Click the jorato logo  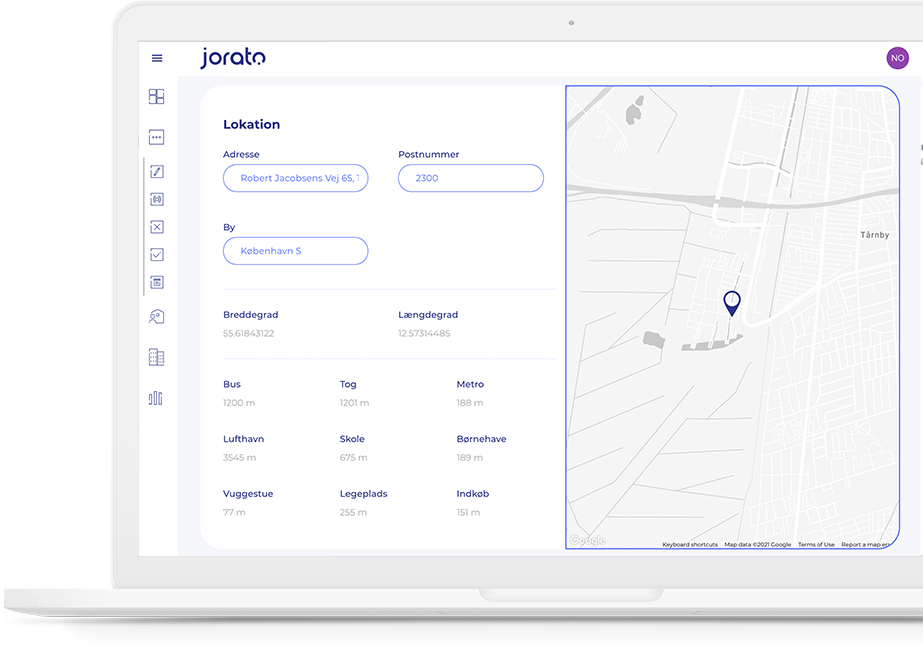[231, 58]
